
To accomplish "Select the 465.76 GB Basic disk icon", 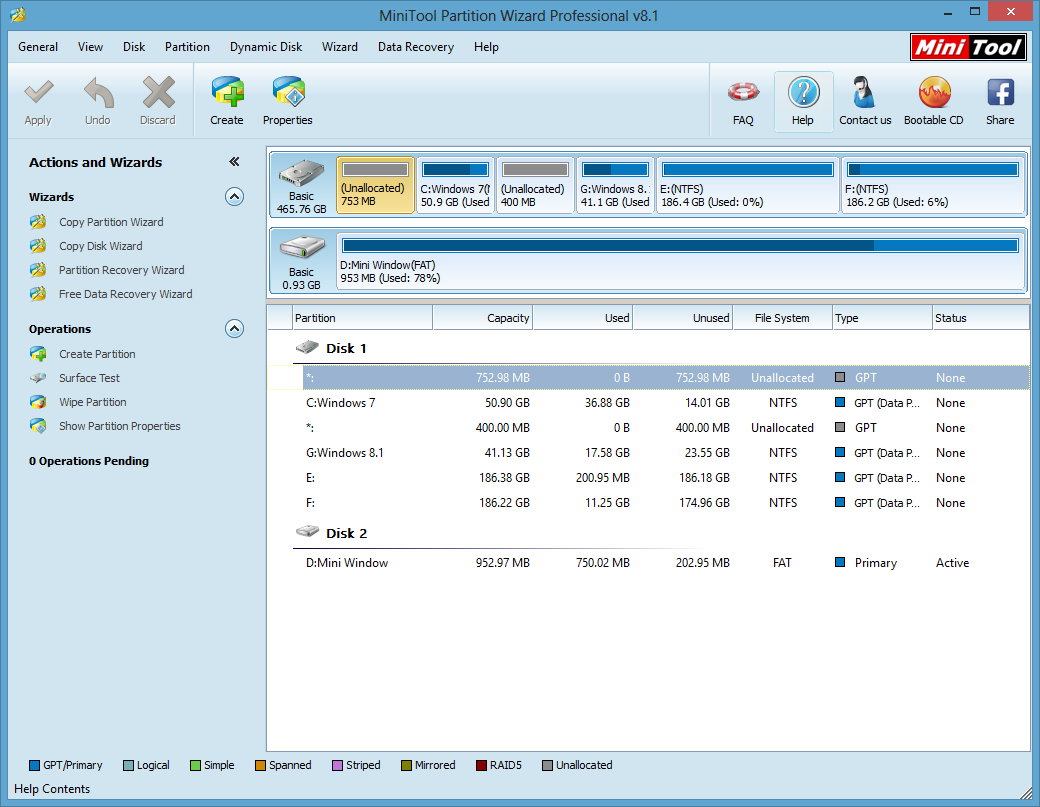I will click(302, 174).
